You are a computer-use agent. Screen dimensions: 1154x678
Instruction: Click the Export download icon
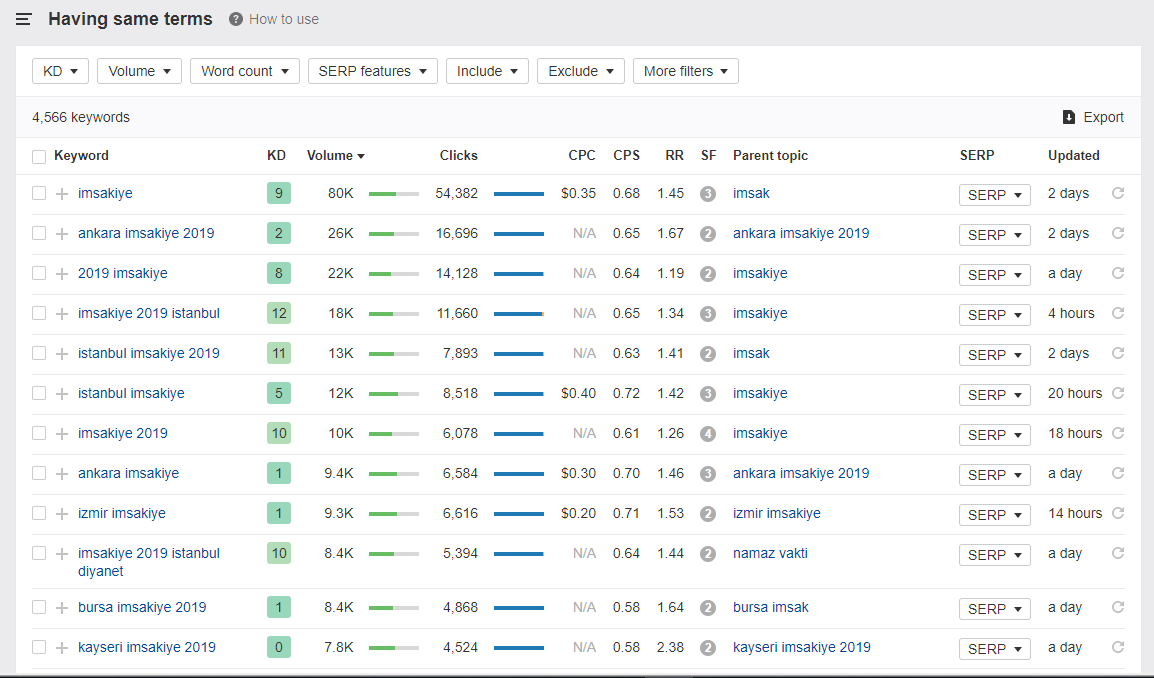tap(1069, 117)
